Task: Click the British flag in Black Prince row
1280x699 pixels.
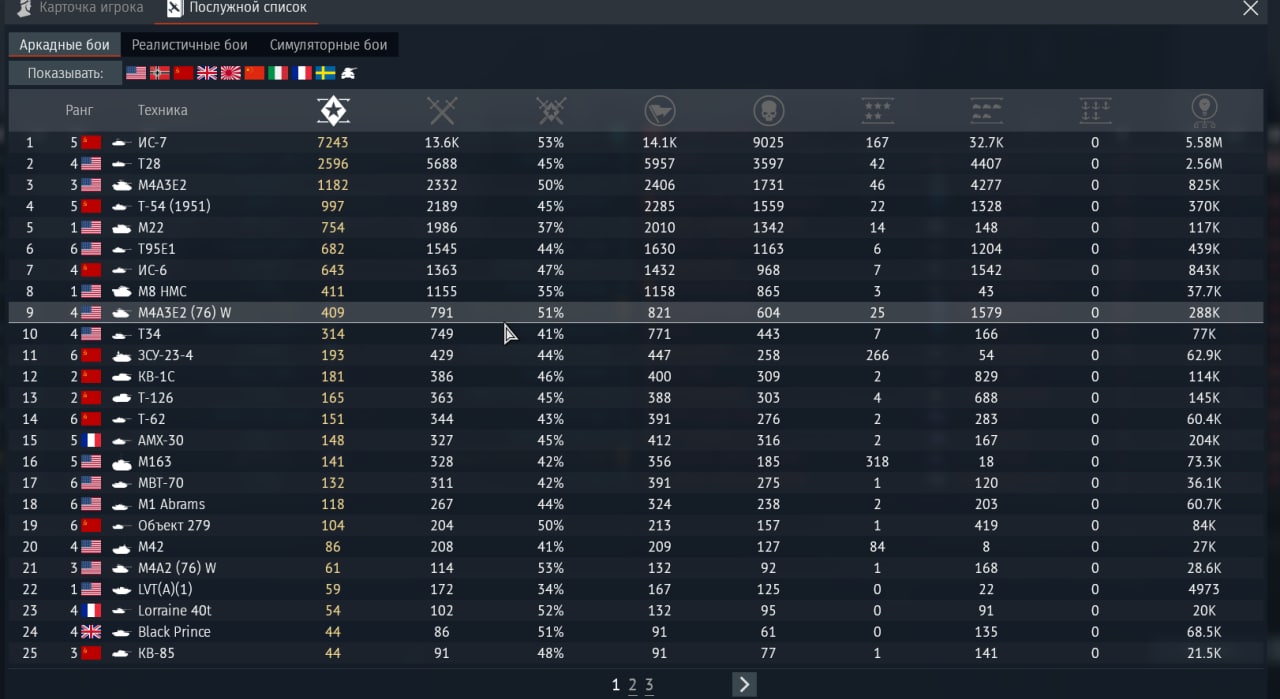Action: point(91,632)
